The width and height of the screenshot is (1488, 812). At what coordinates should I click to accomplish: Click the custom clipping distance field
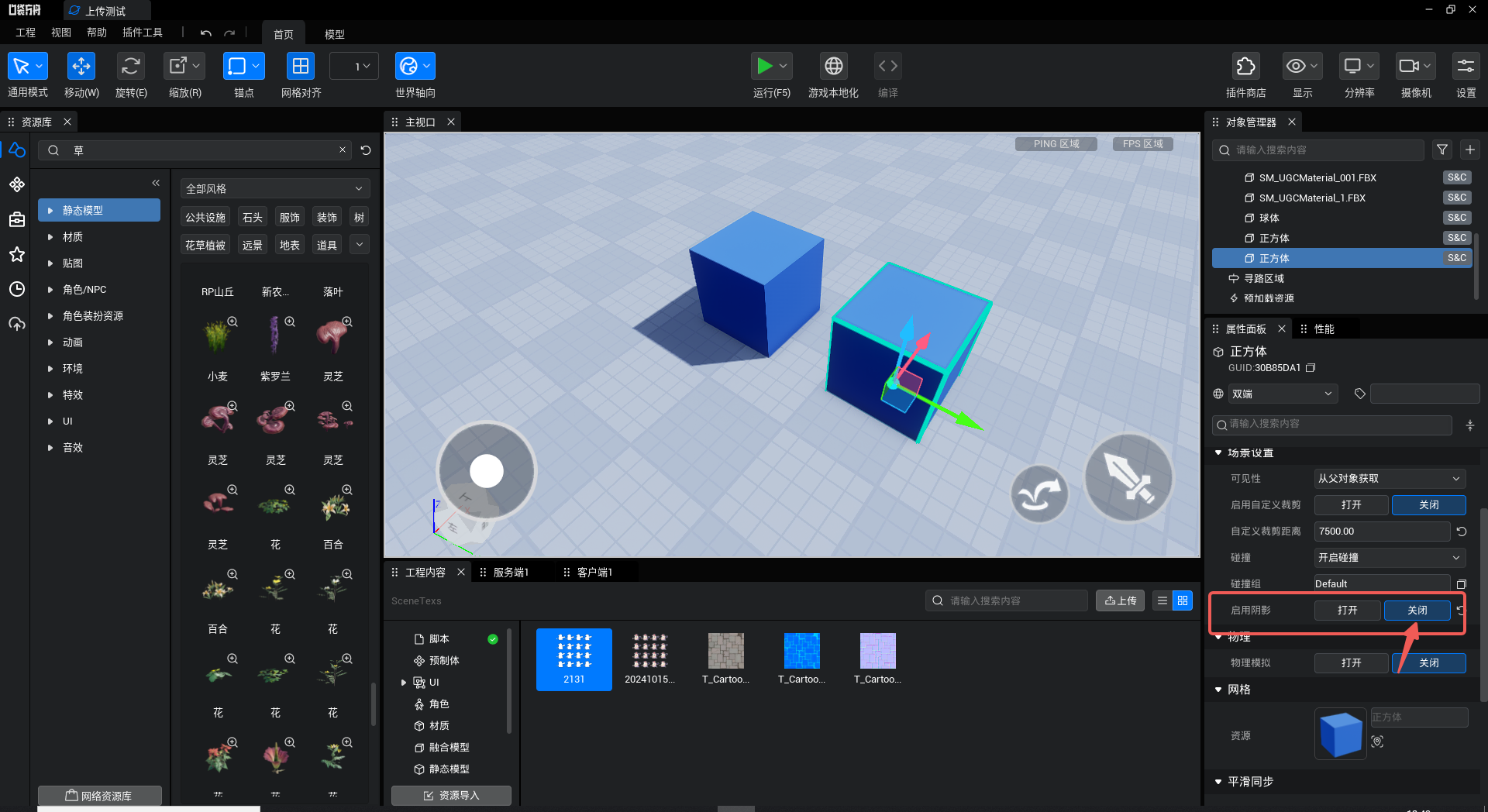coord(1382,531)
